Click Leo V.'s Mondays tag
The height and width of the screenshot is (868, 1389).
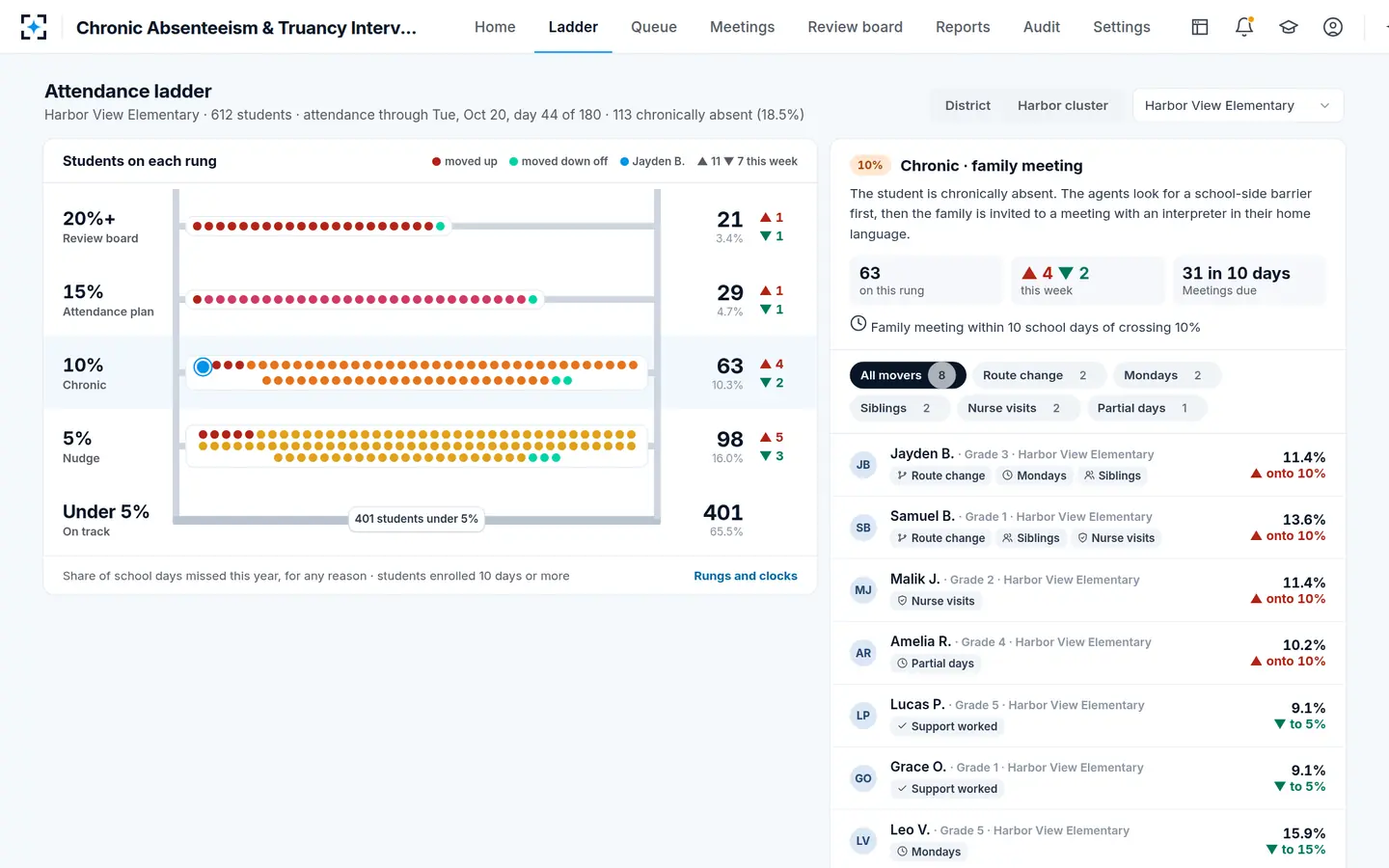pos(929,852)
